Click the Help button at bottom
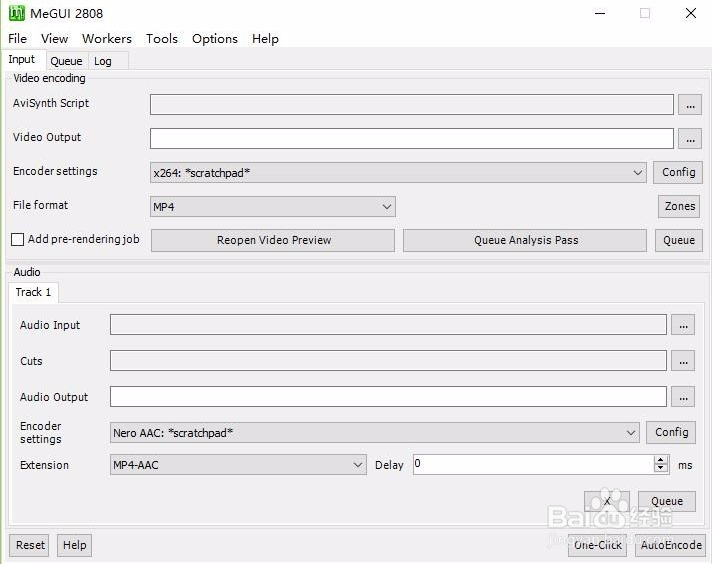Viewport: 712px width, 564px height. pyautogui.click(x=74, y=545)
